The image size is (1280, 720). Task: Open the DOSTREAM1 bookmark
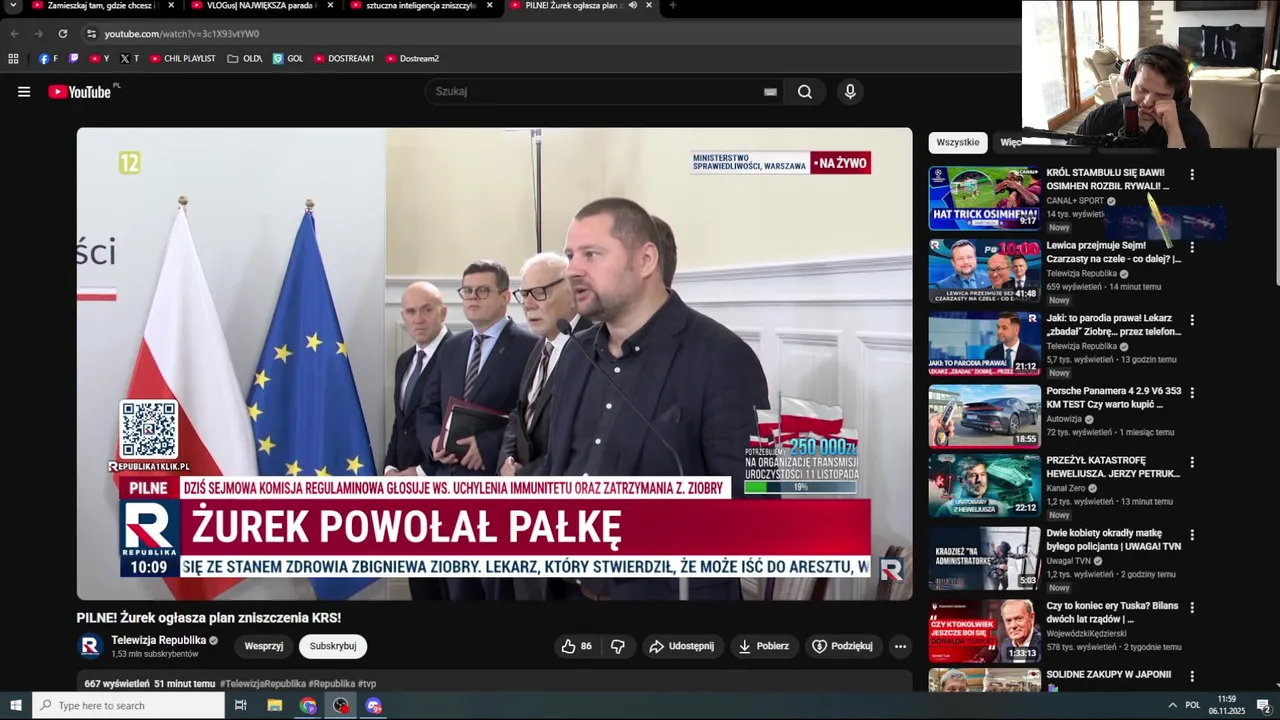[x=344, y=59]
